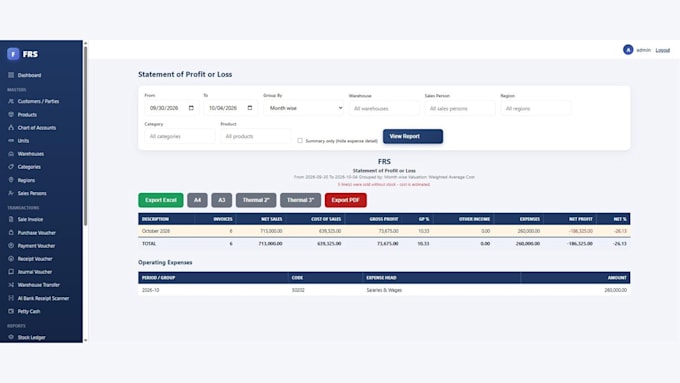Click the To date field
The image size is (680, 383).
click(230, 108)
